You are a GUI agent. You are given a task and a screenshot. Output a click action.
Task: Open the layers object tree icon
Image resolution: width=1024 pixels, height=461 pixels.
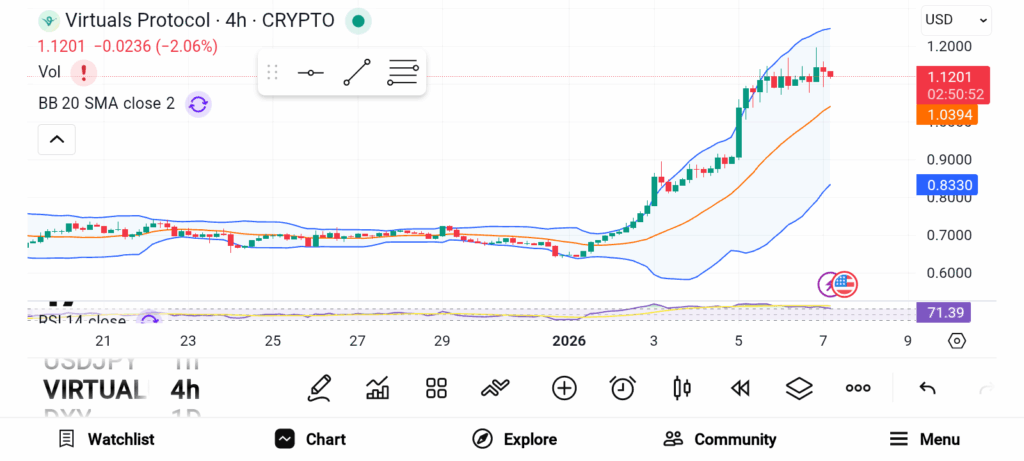pos(798,388)
